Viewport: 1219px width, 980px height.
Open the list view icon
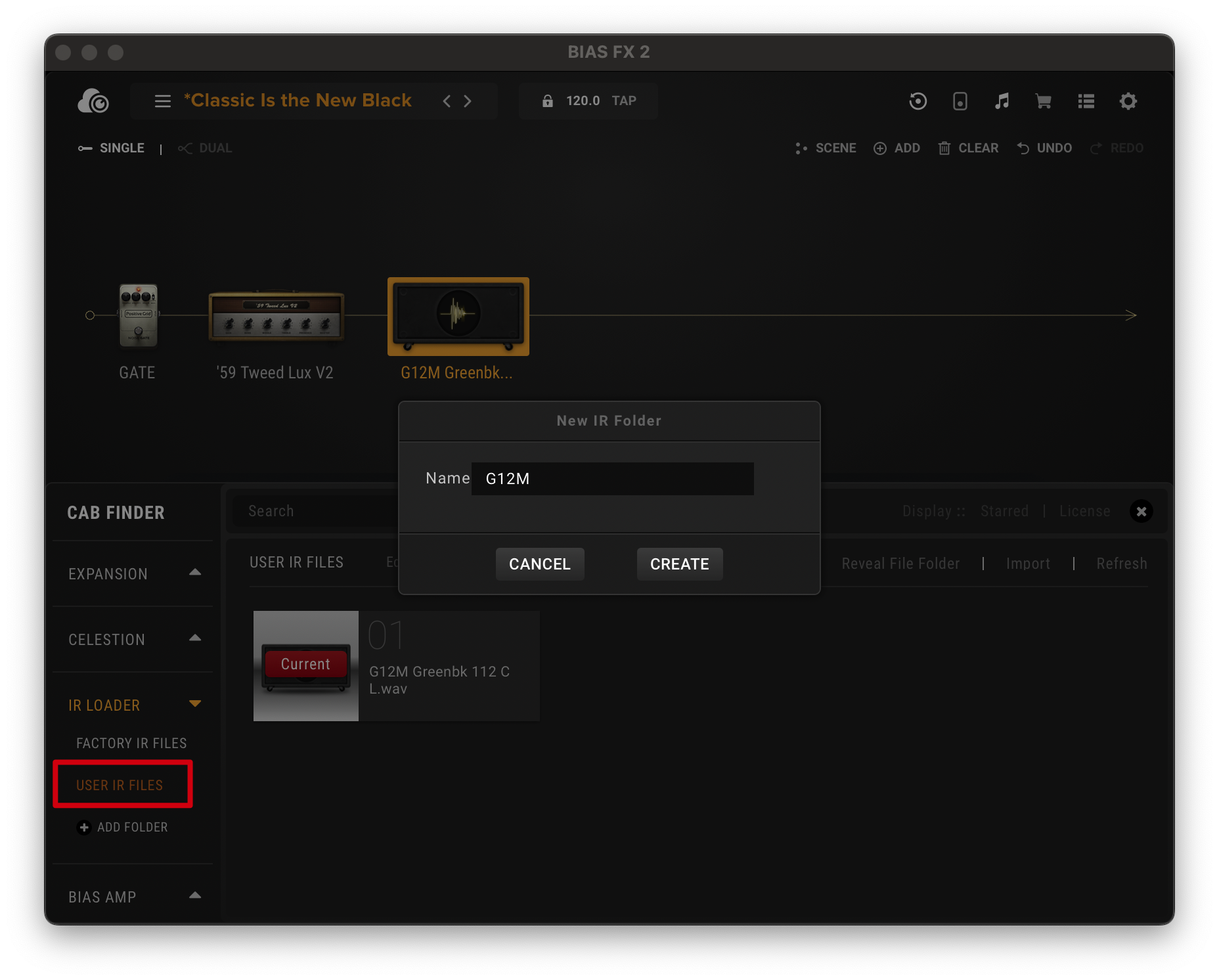(x=1086, y=101)
